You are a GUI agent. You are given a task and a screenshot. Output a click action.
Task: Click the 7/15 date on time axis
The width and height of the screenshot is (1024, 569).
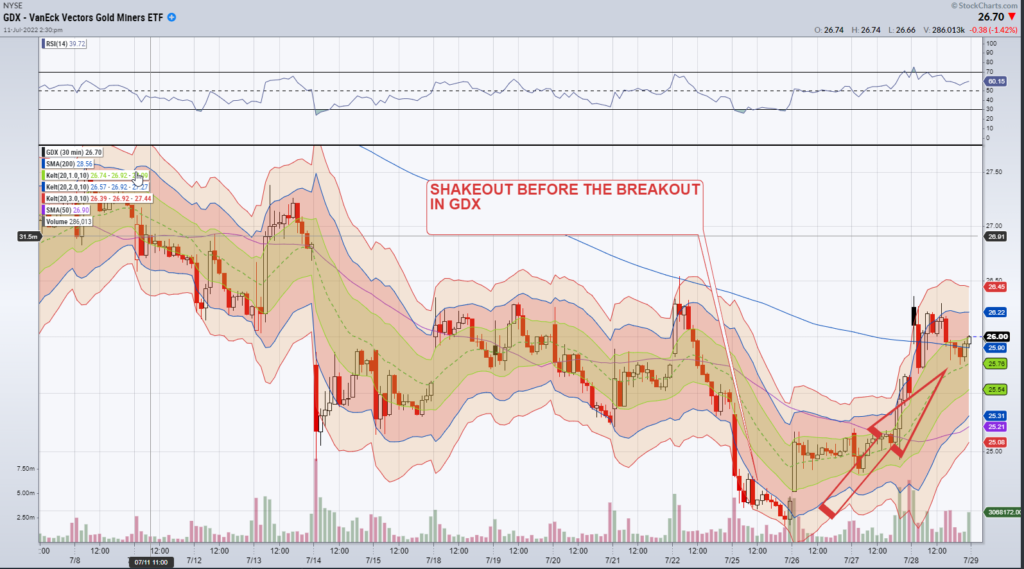[x=373, y=561]
